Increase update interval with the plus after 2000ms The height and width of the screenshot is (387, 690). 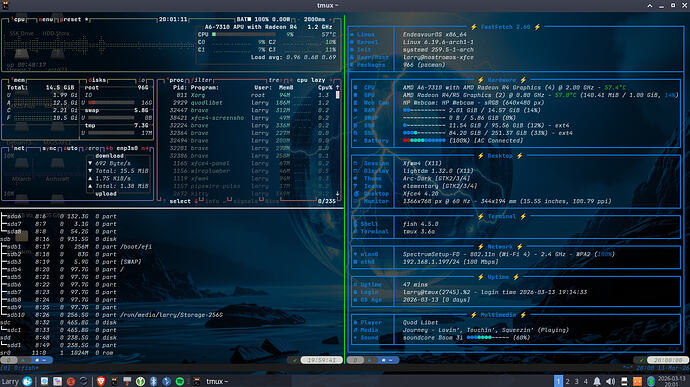(x=330, y=19)
